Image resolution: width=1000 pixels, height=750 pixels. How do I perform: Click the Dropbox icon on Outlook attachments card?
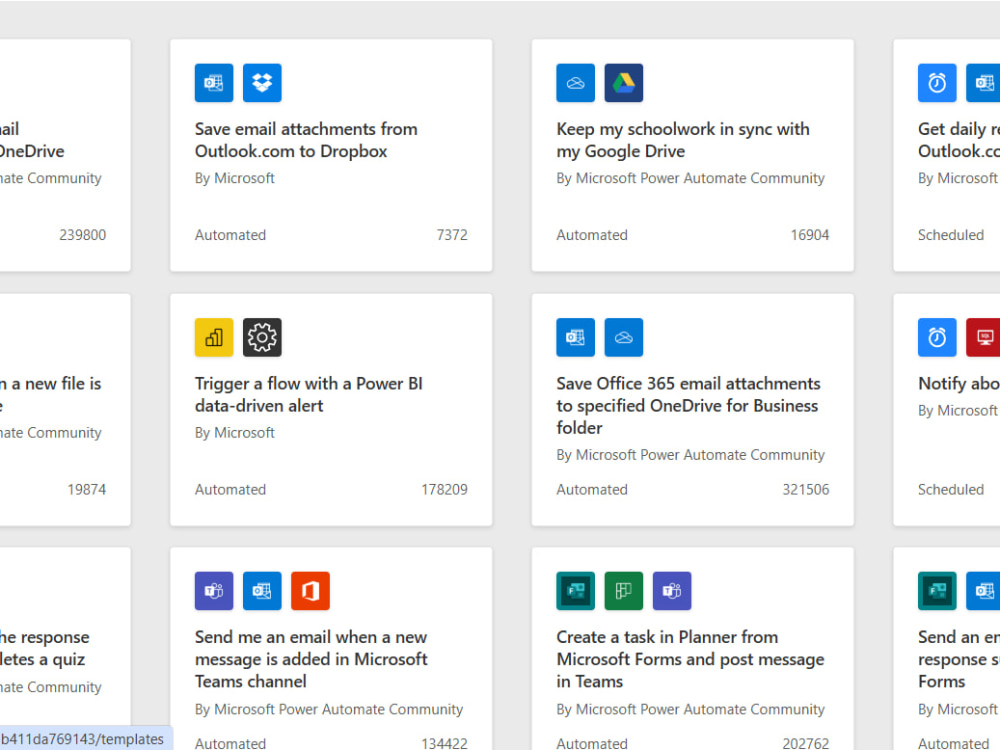(262, 83)
